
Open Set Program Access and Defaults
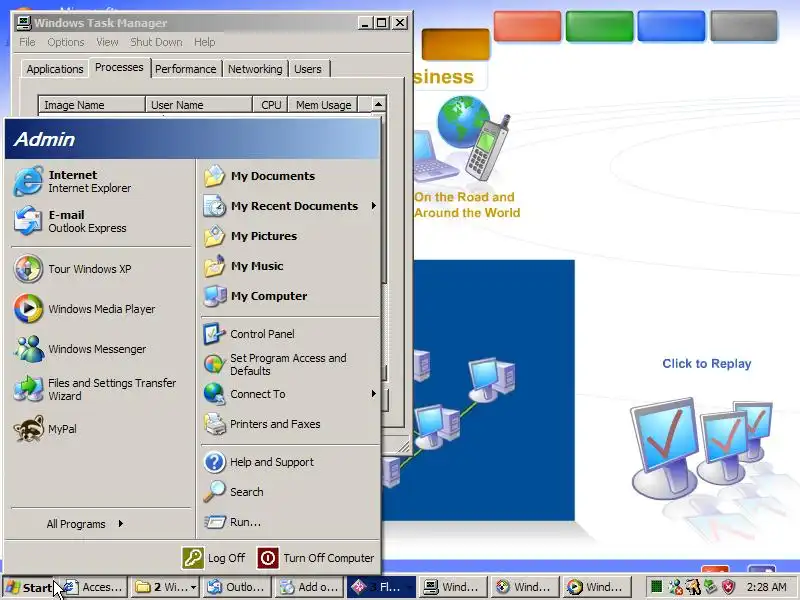(x=290, y=364)
